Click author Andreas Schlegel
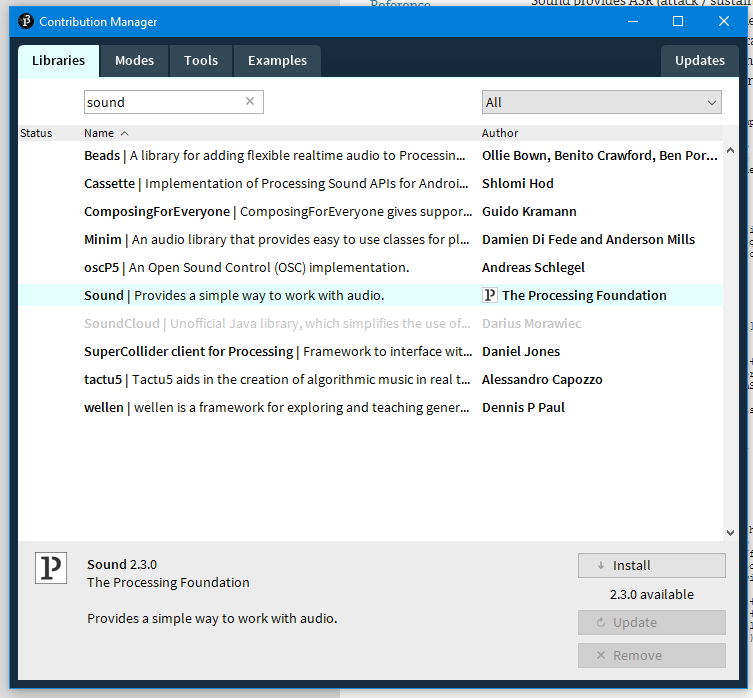 pos(533,267)
